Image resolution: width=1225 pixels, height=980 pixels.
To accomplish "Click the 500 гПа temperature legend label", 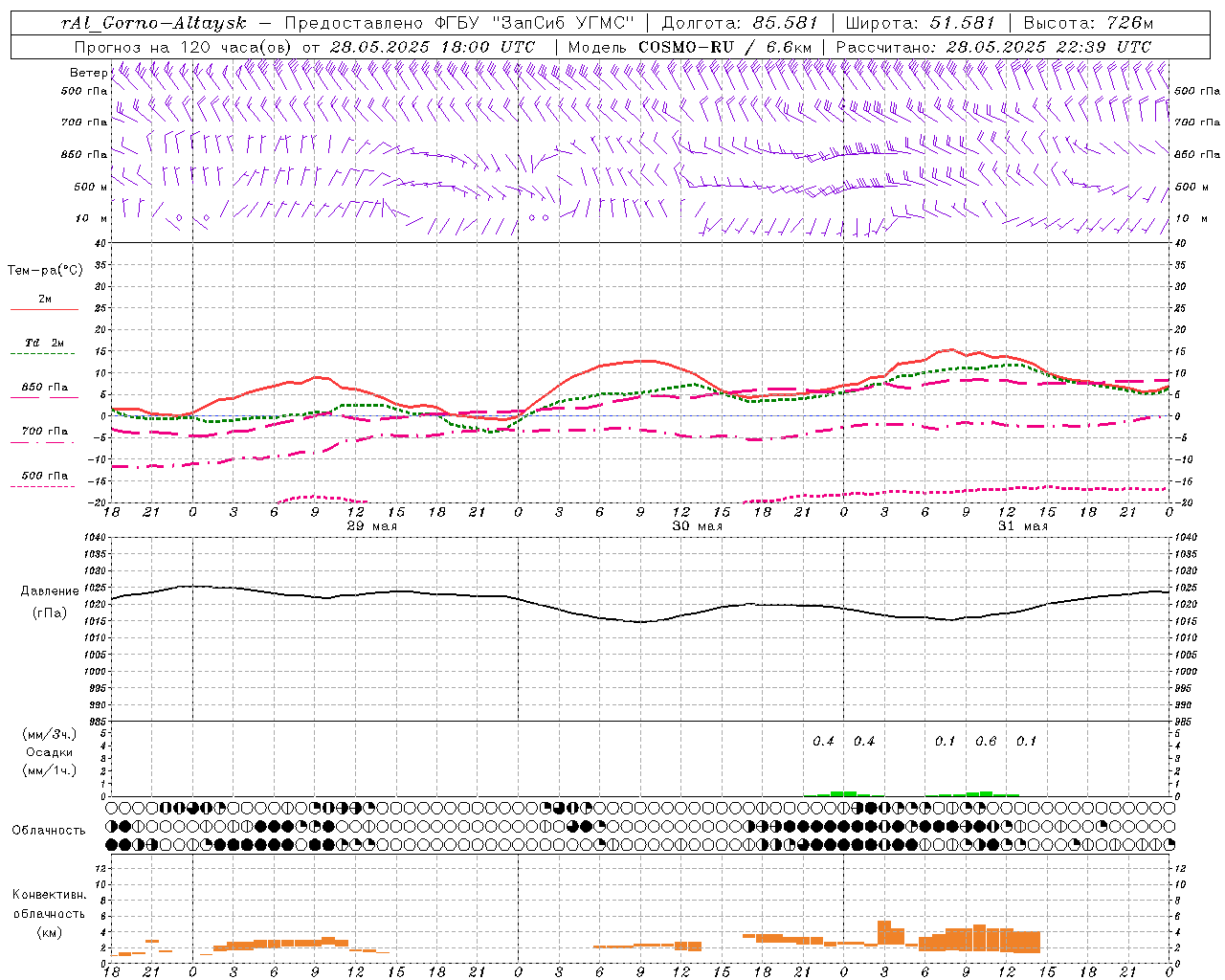I will [44, 476].
